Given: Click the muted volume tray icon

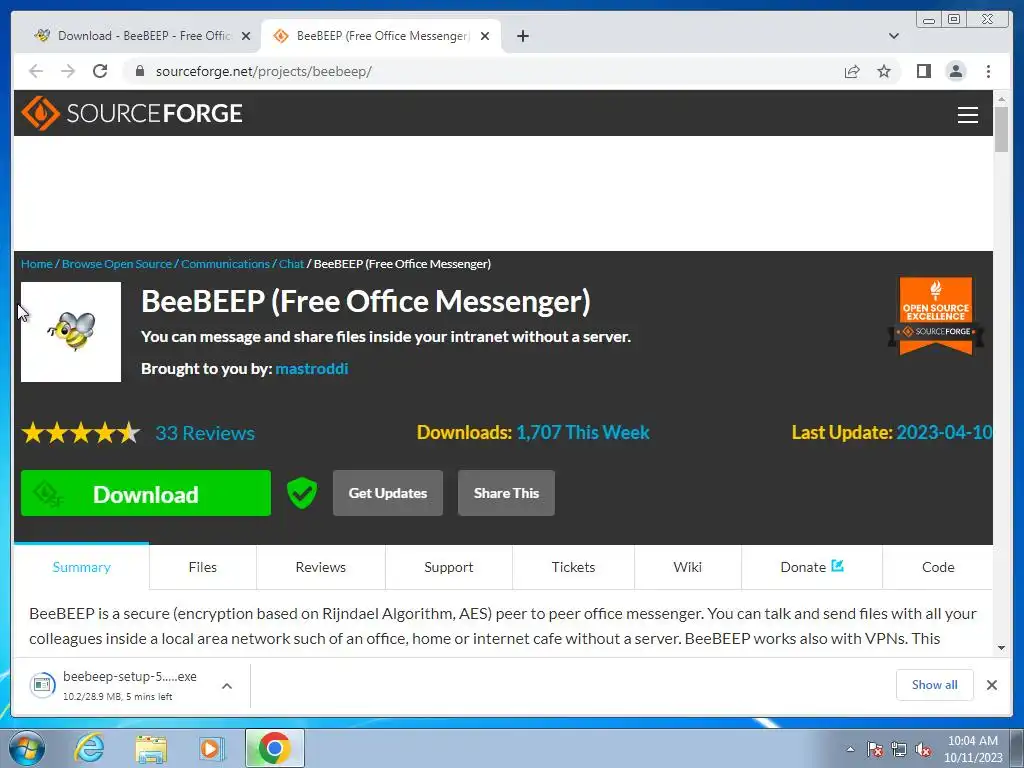Looking at the screenshot, I should click(923, 749).
